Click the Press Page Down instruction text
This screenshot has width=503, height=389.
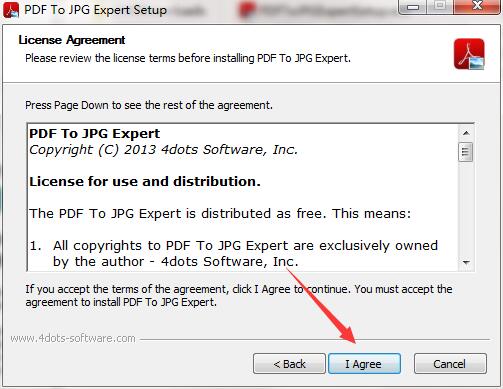tap(149, 105)
